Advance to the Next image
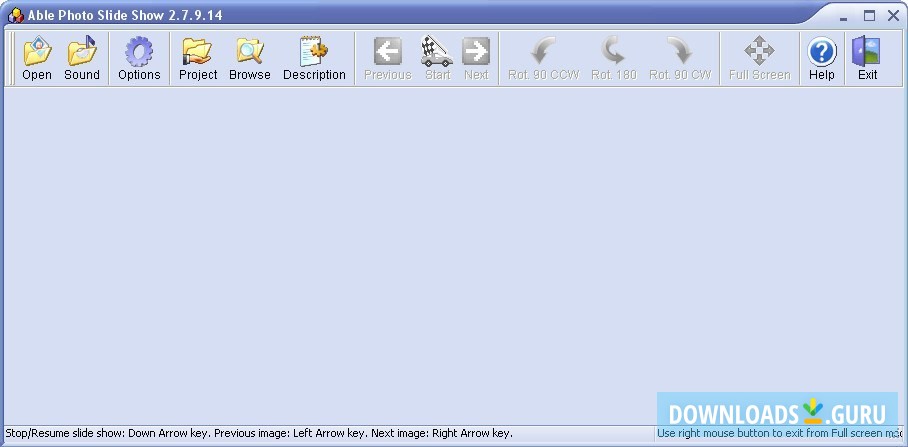 coord(476,58)
